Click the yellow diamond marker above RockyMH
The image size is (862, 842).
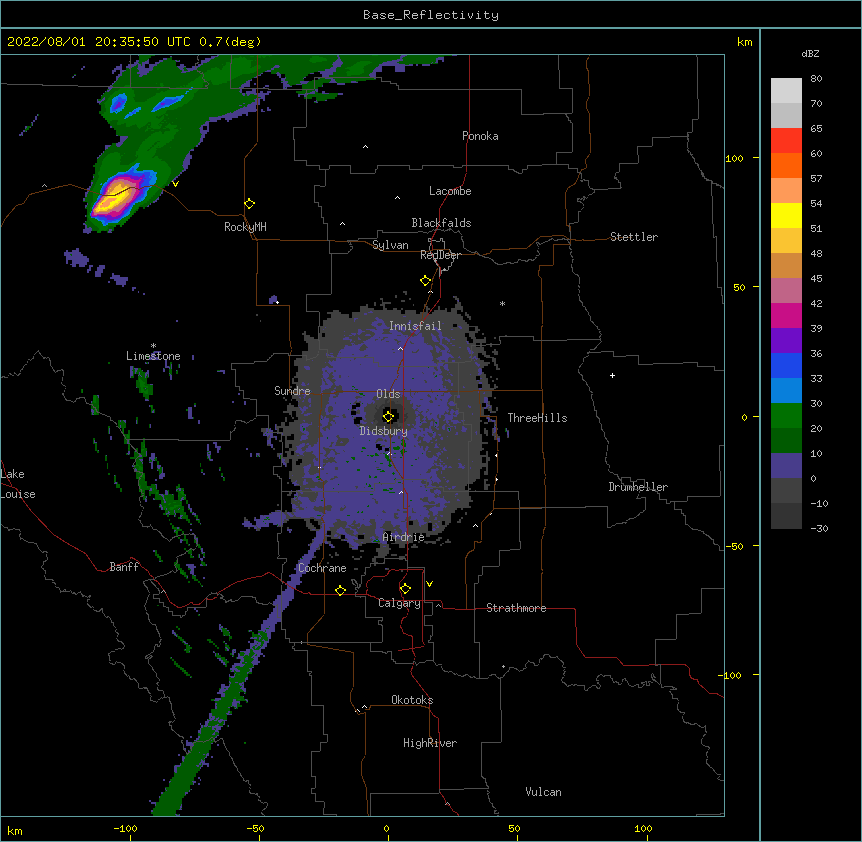pos(250,204)
